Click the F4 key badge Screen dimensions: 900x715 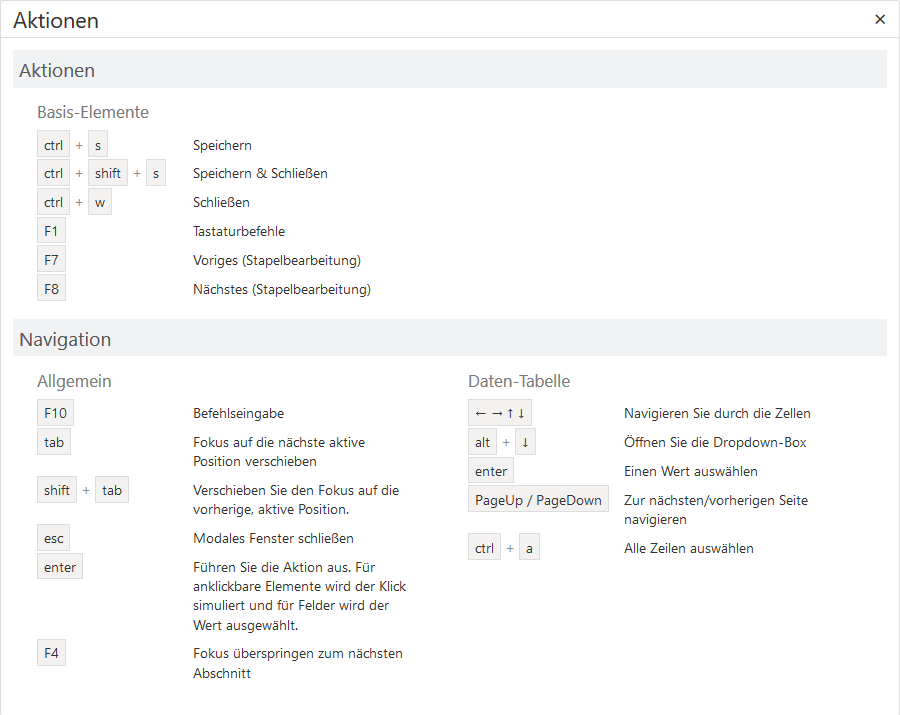52,653
